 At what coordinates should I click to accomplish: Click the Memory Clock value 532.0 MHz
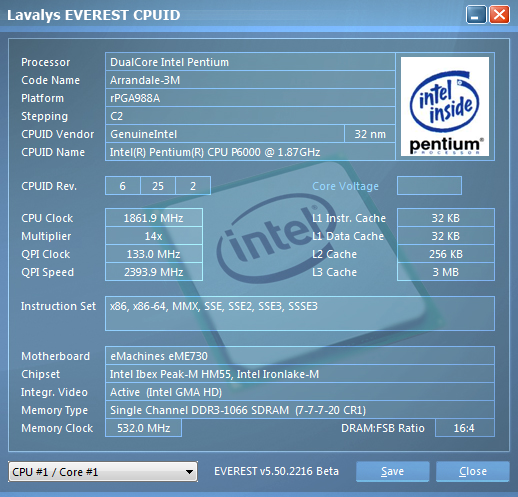[143, 428]
